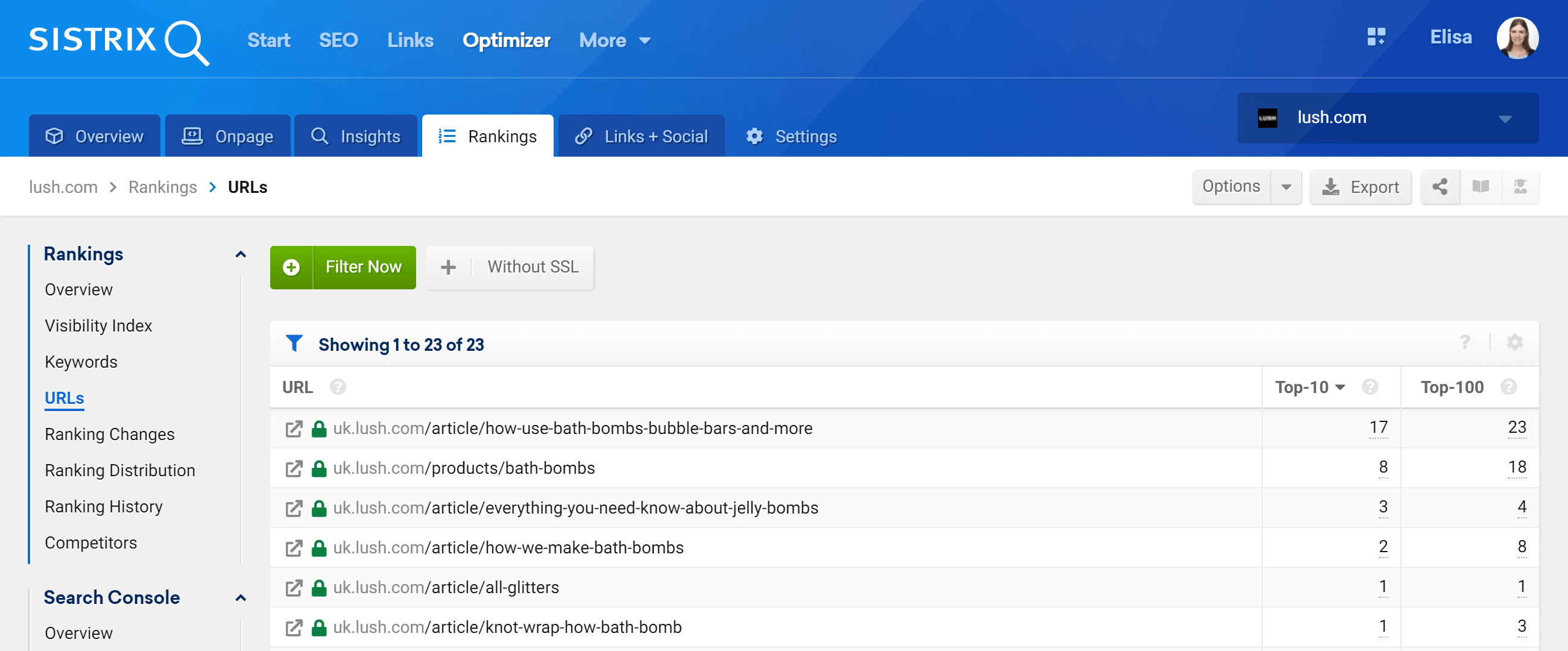Image resolution: width=1568 pixels, height=651 pixels.
Task: Select URLs in the sidebar
Action: click(x=65, y=398)
